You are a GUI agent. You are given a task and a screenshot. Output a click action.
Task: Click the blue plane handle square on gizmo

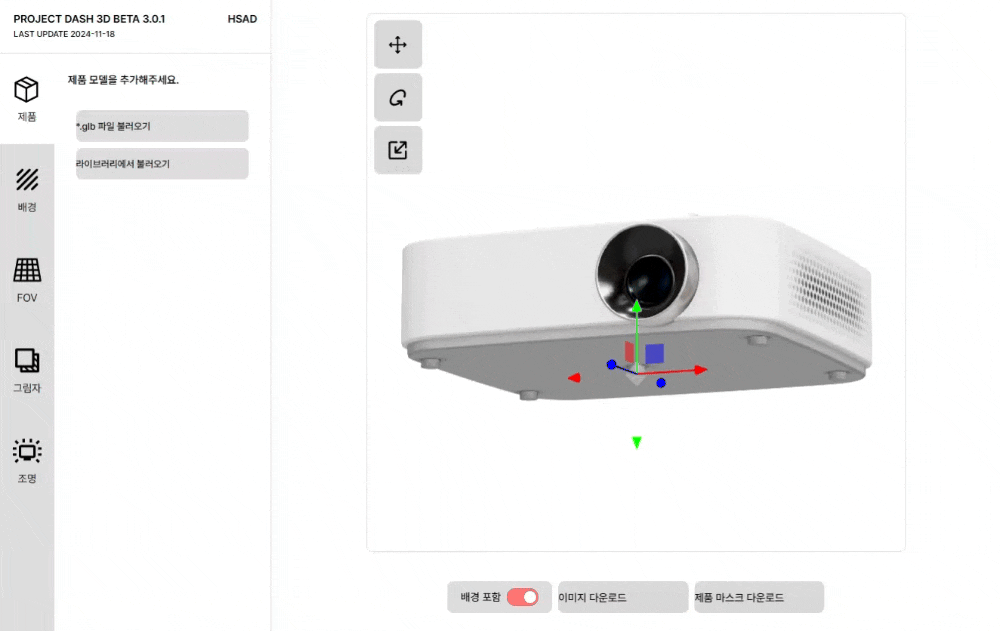[654, 353]
